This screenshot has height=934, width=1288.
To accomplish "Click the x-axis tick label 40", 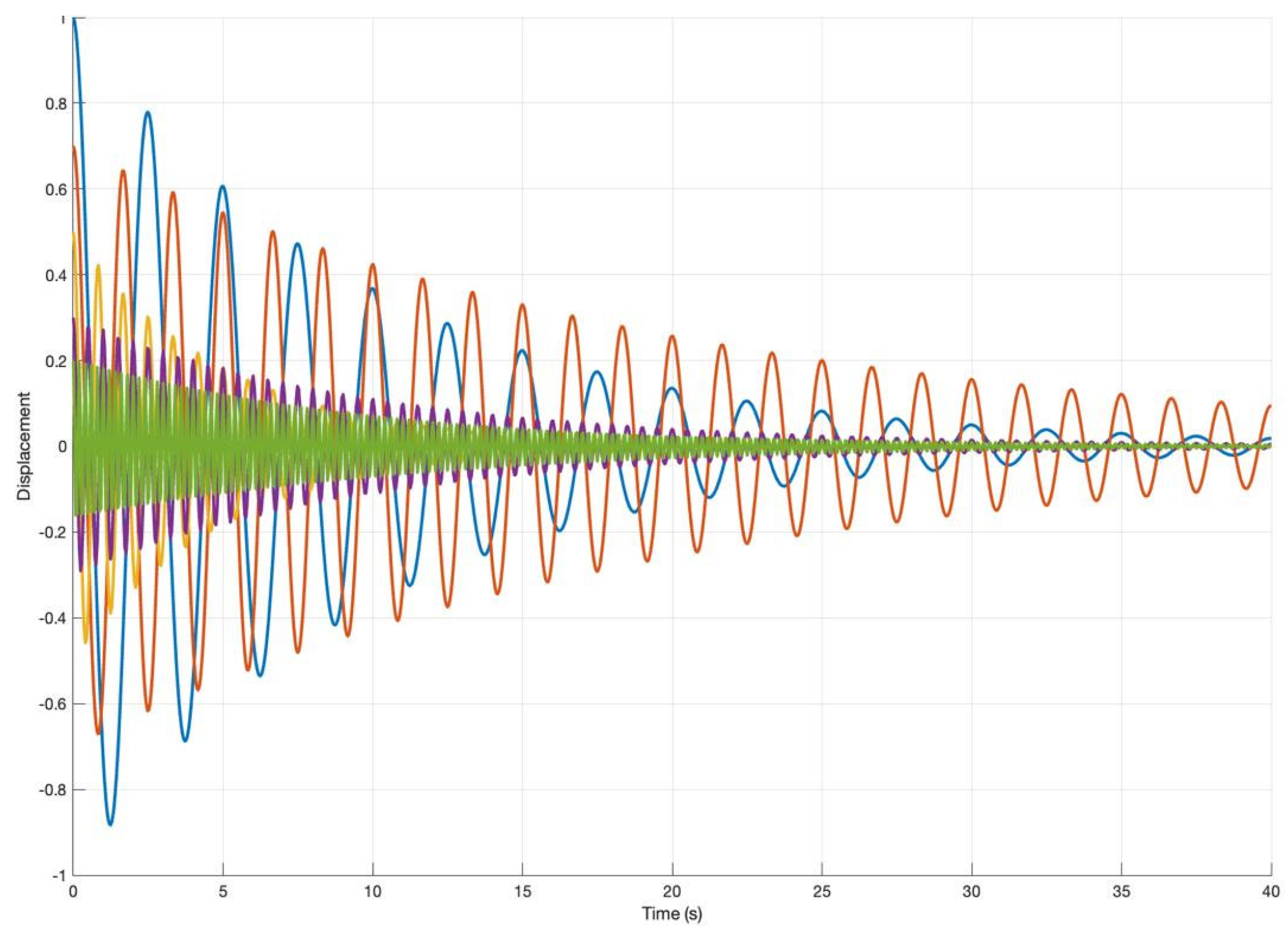I will point(1271,892).
